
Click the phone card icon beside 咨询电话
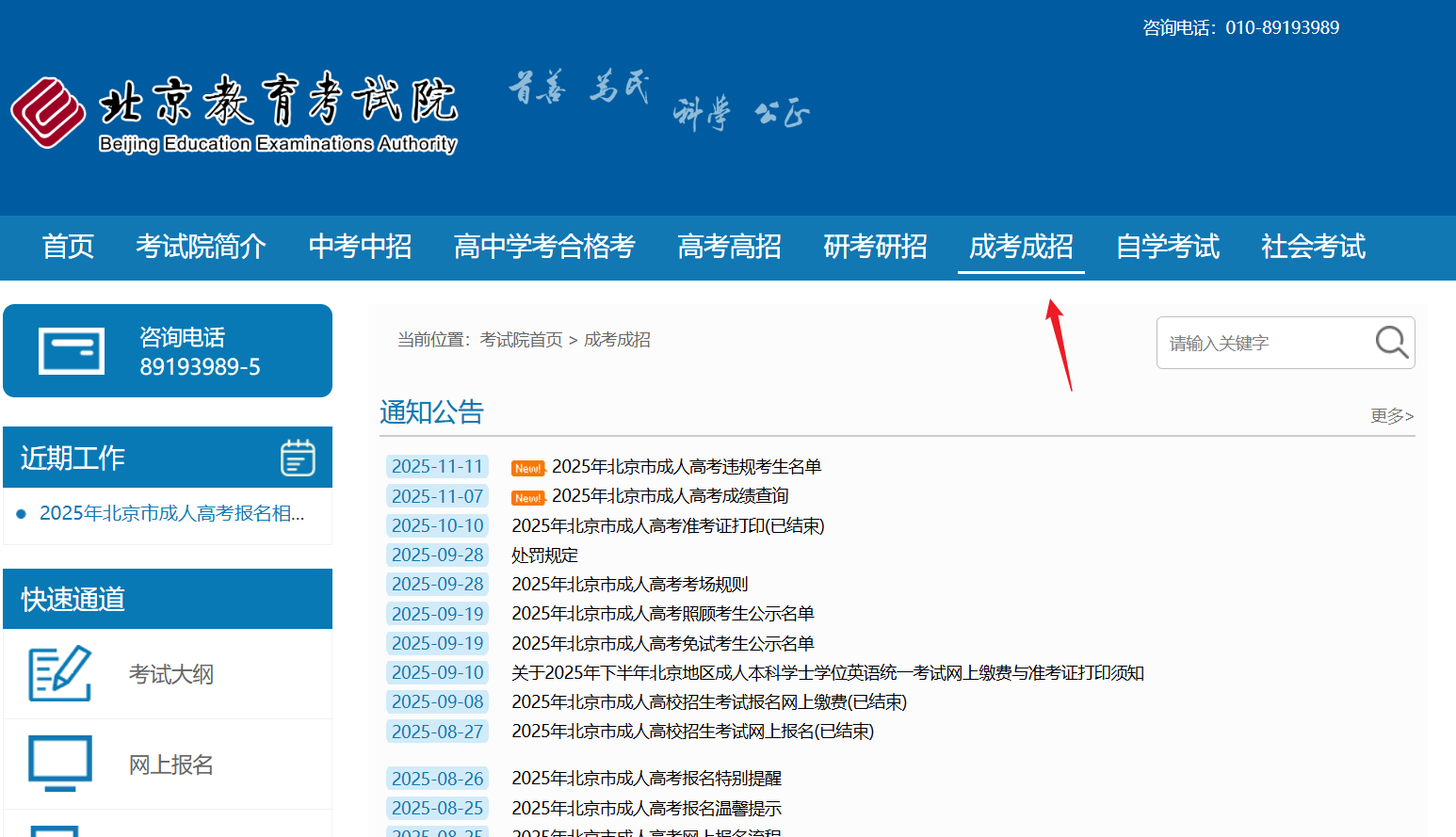click(70, 350)
